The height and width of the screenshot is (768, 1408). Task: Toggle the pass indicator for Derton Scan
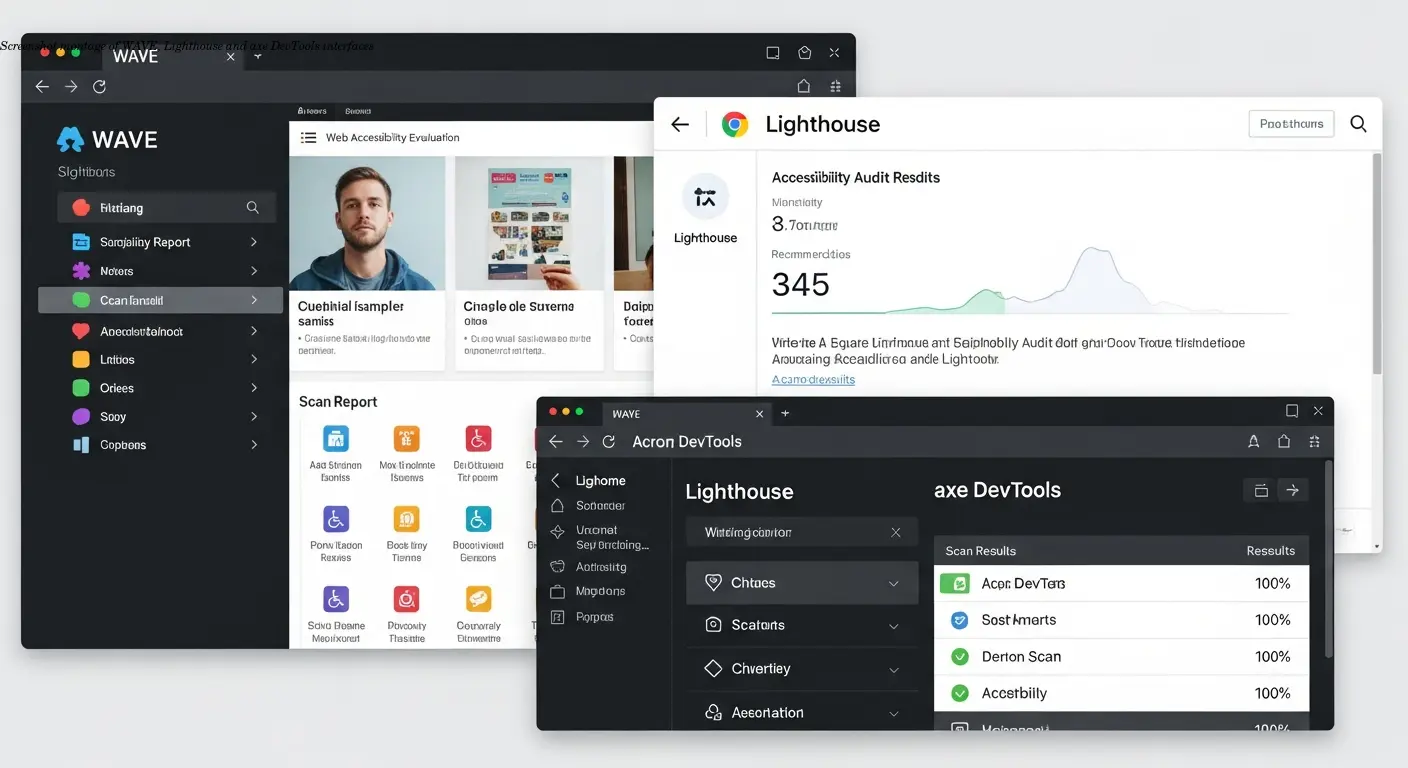[959, 656]
